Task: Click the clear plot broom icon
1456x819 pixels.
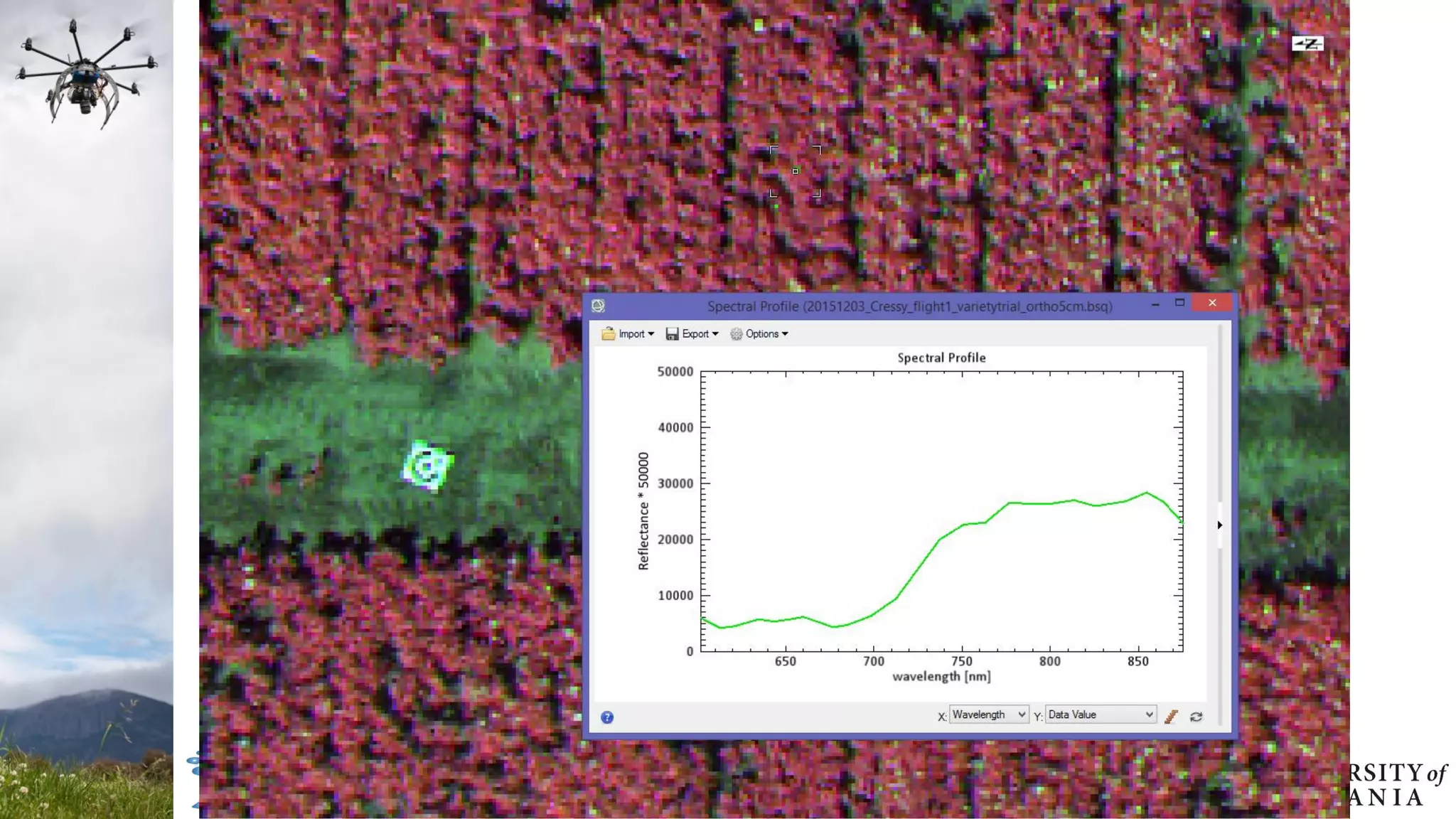Action: tap(1171, 717)
